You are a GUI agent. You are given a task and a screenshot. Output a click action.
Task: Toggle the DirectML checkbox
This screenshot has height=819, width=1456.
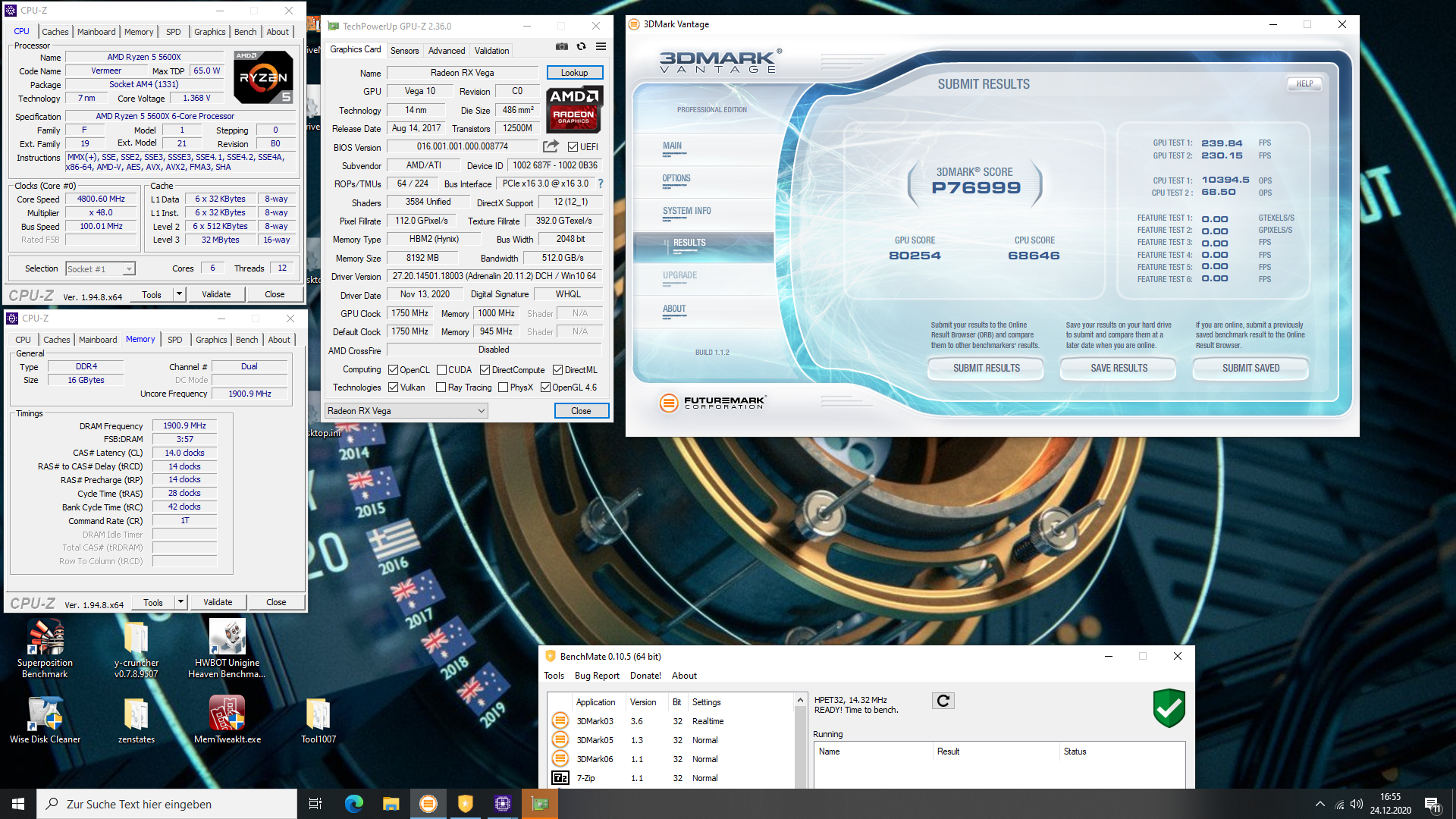(557, 370)
